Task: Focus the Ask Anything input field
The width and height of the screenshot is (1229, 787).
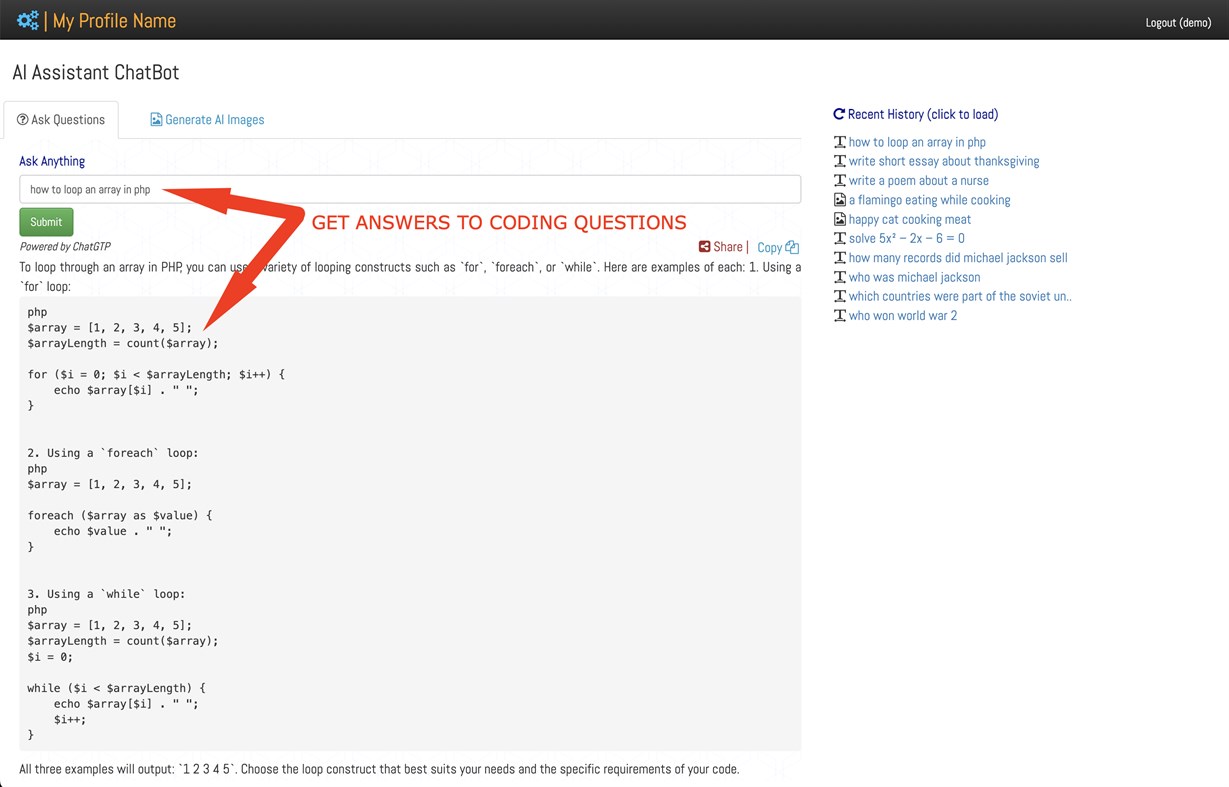Action: pyautogui.click(x=410, y=189)
